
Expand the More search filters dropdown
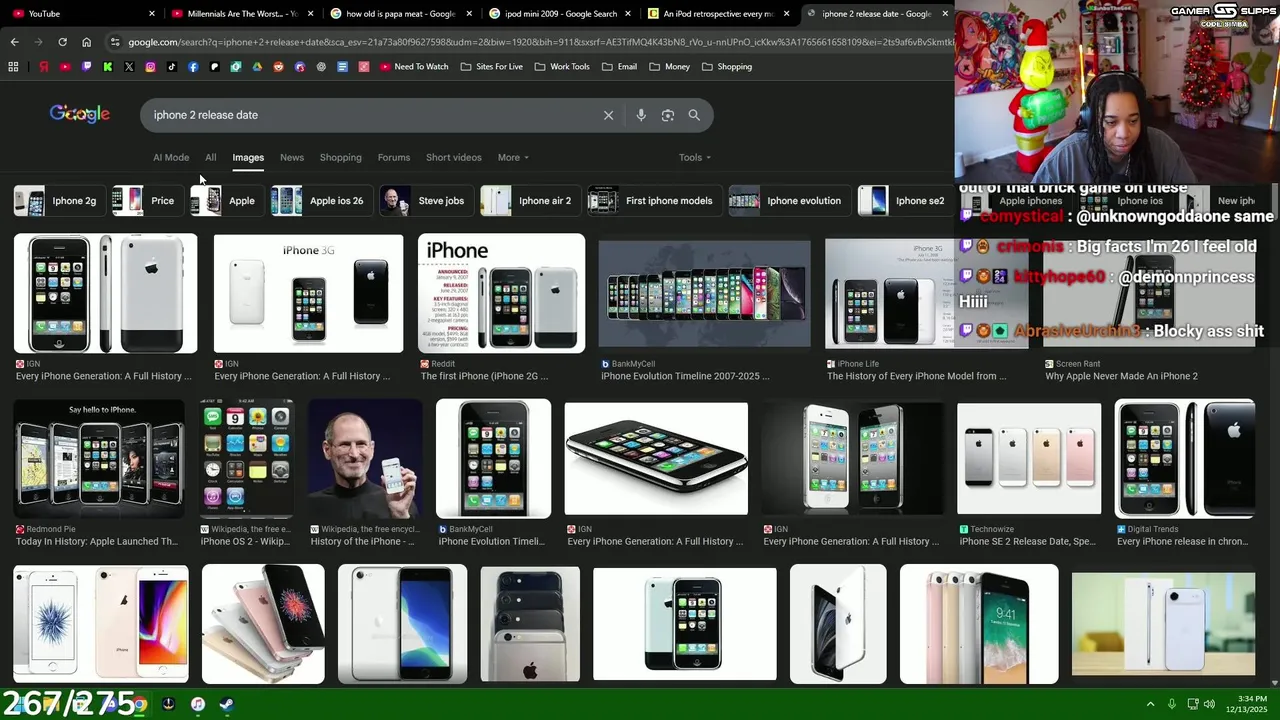click(x=513, y=157)
